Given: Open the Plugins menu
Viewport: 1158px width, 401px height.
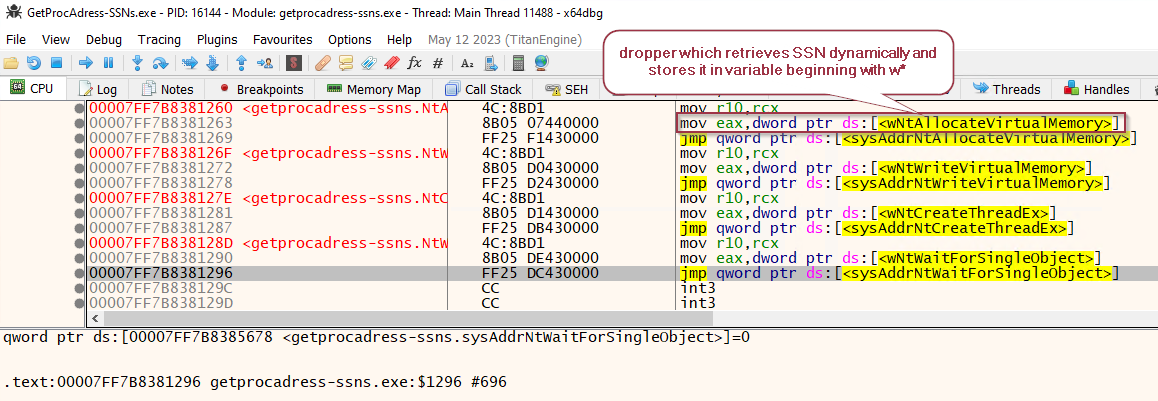Looking at the screenshot, I should click(217, 39).
